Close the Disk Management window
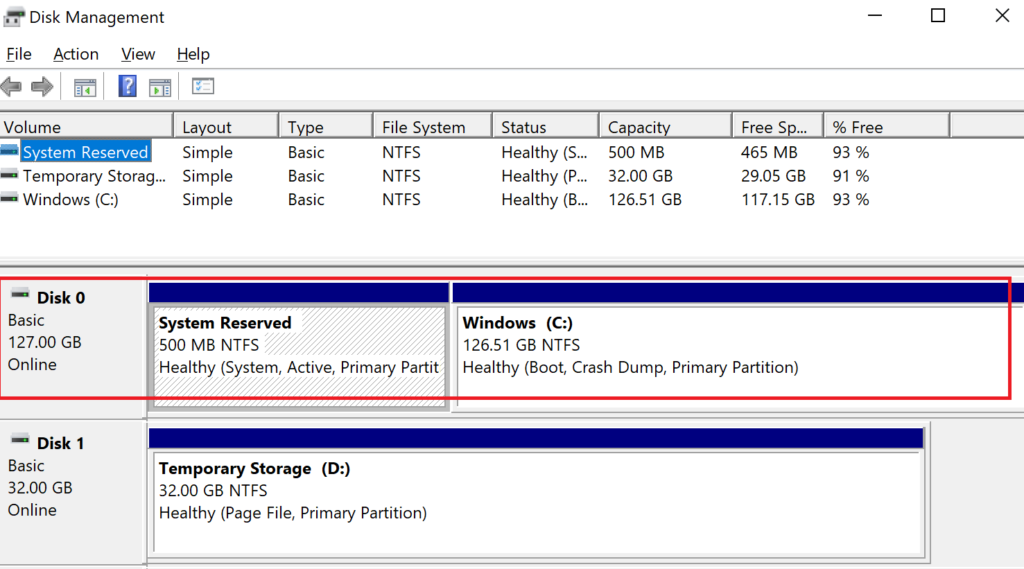Viewport: 1024px width, 569px height. [1002, 16]
